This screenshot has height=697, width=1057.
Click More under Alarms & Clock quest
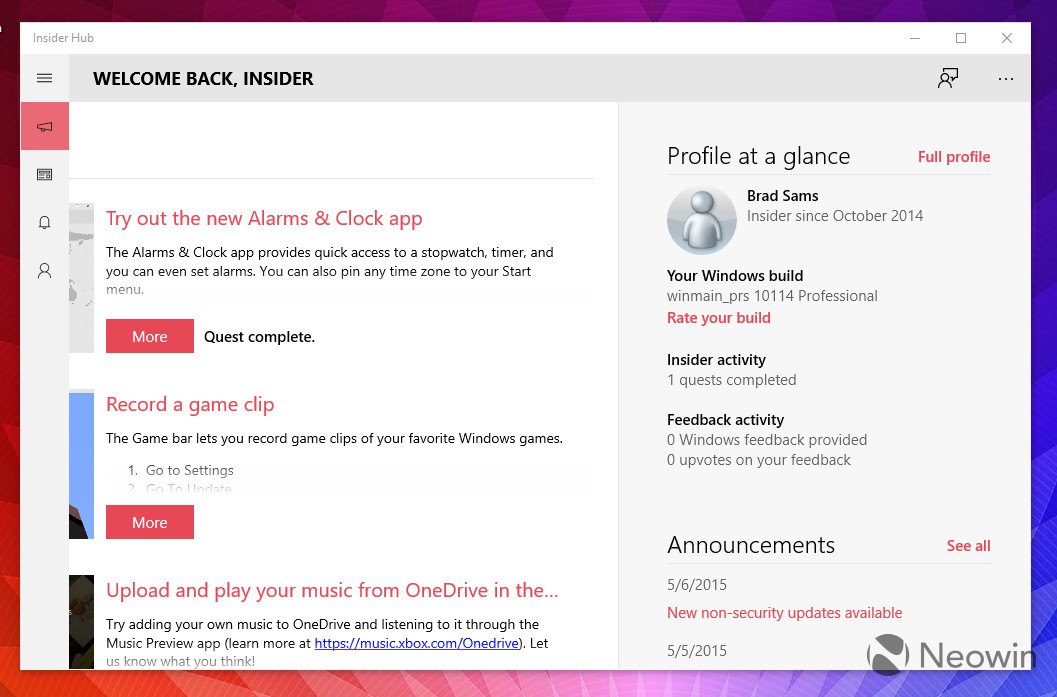(x=150, y=336)
